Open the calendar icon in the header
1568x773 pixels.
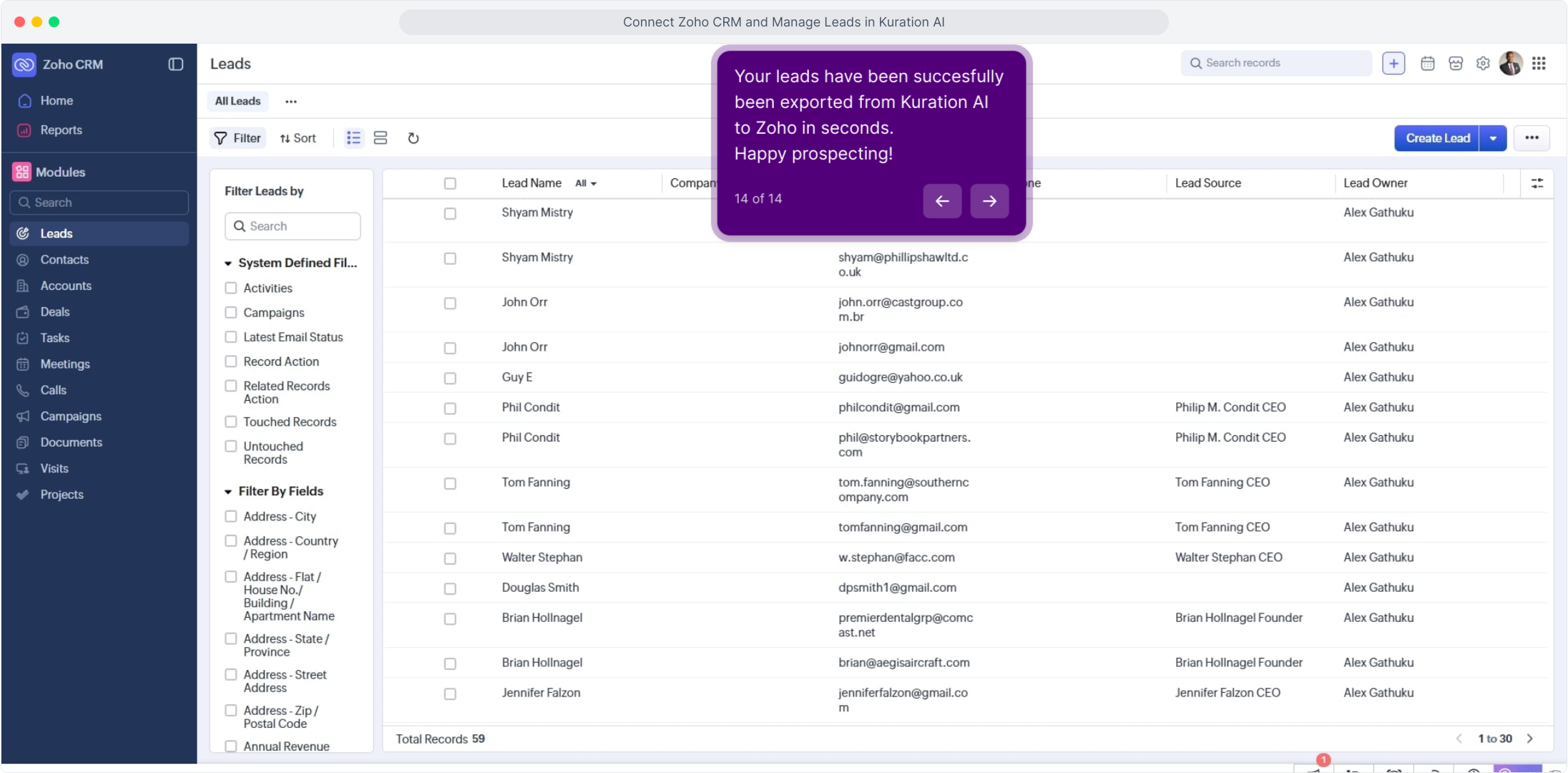click(x=1427, y=63)
